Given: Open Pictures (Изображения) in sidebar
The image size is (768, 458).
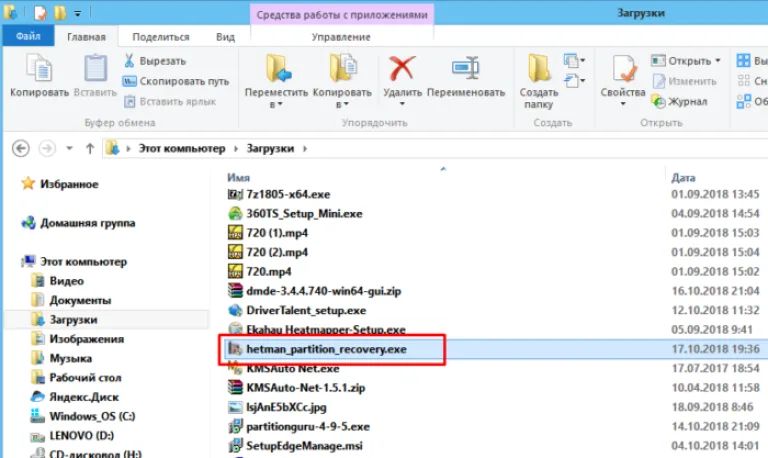Looking at the screenshot, I should coord(77,339).
